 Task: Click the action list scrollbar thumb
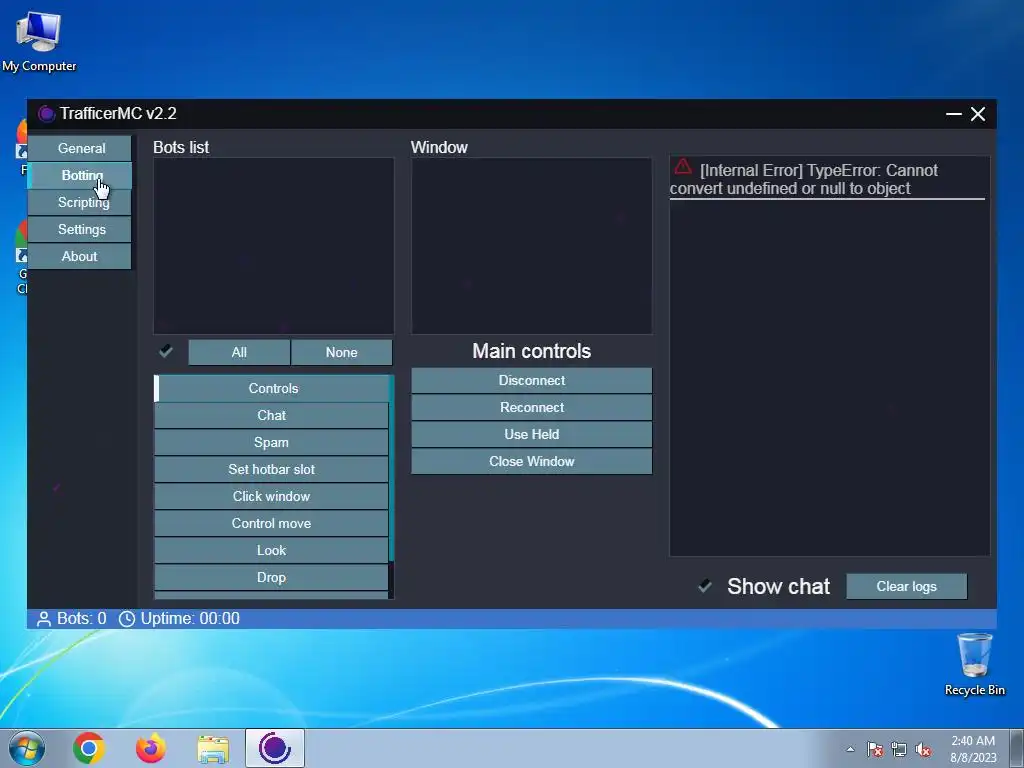(391, 468)
